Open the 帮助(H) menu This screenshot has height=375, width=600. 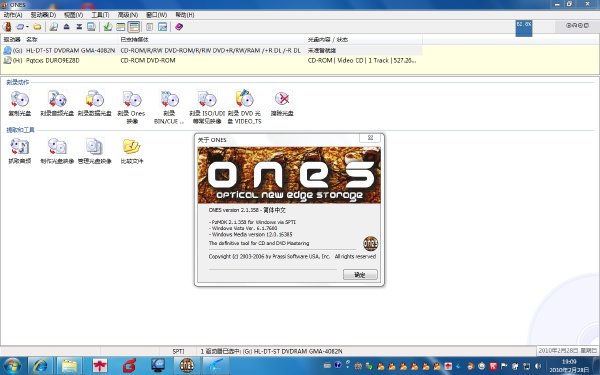(x=185, y=15)
